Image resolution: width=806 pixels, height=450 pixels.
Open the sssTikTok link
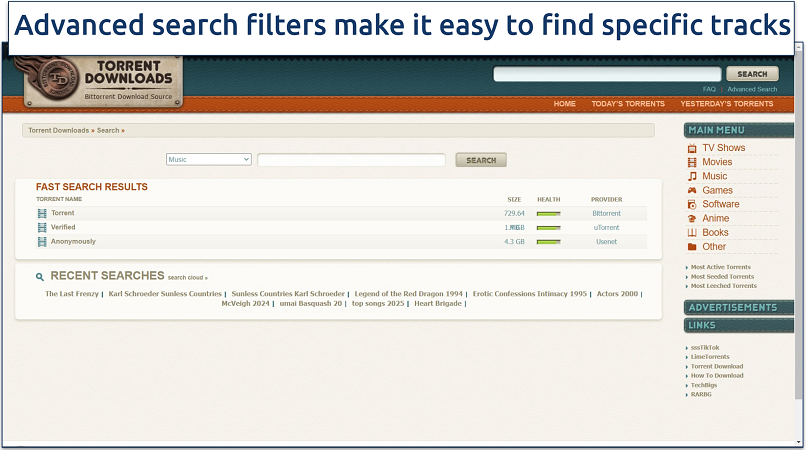(x=705, y=348)
